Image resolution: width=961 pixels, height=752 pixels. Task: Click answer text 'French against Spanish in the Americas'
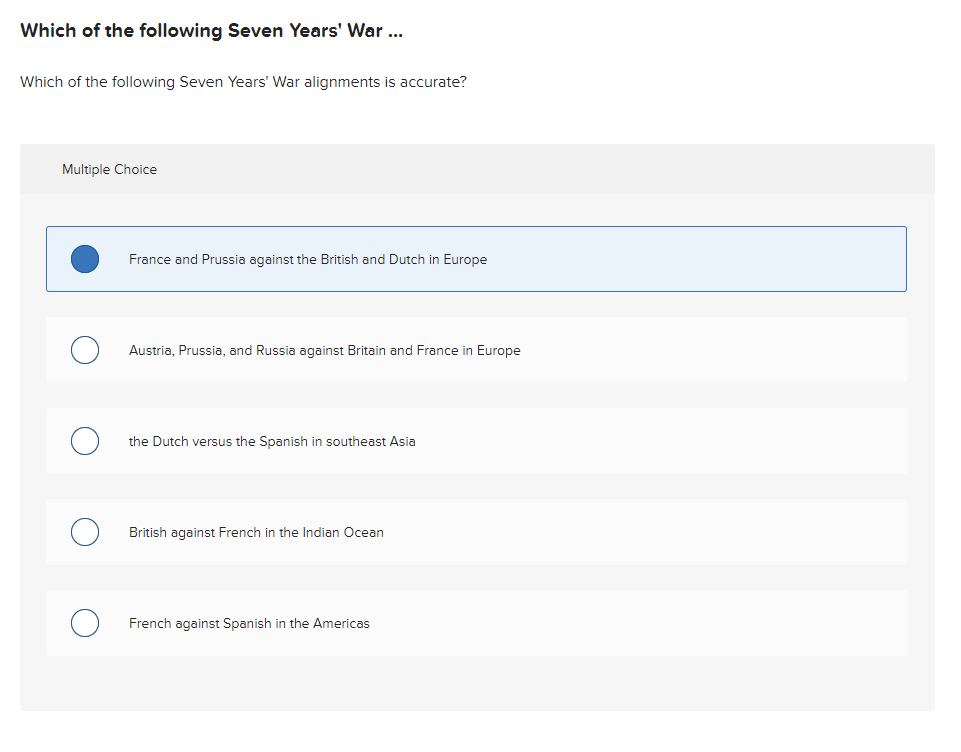pos(249,623)
